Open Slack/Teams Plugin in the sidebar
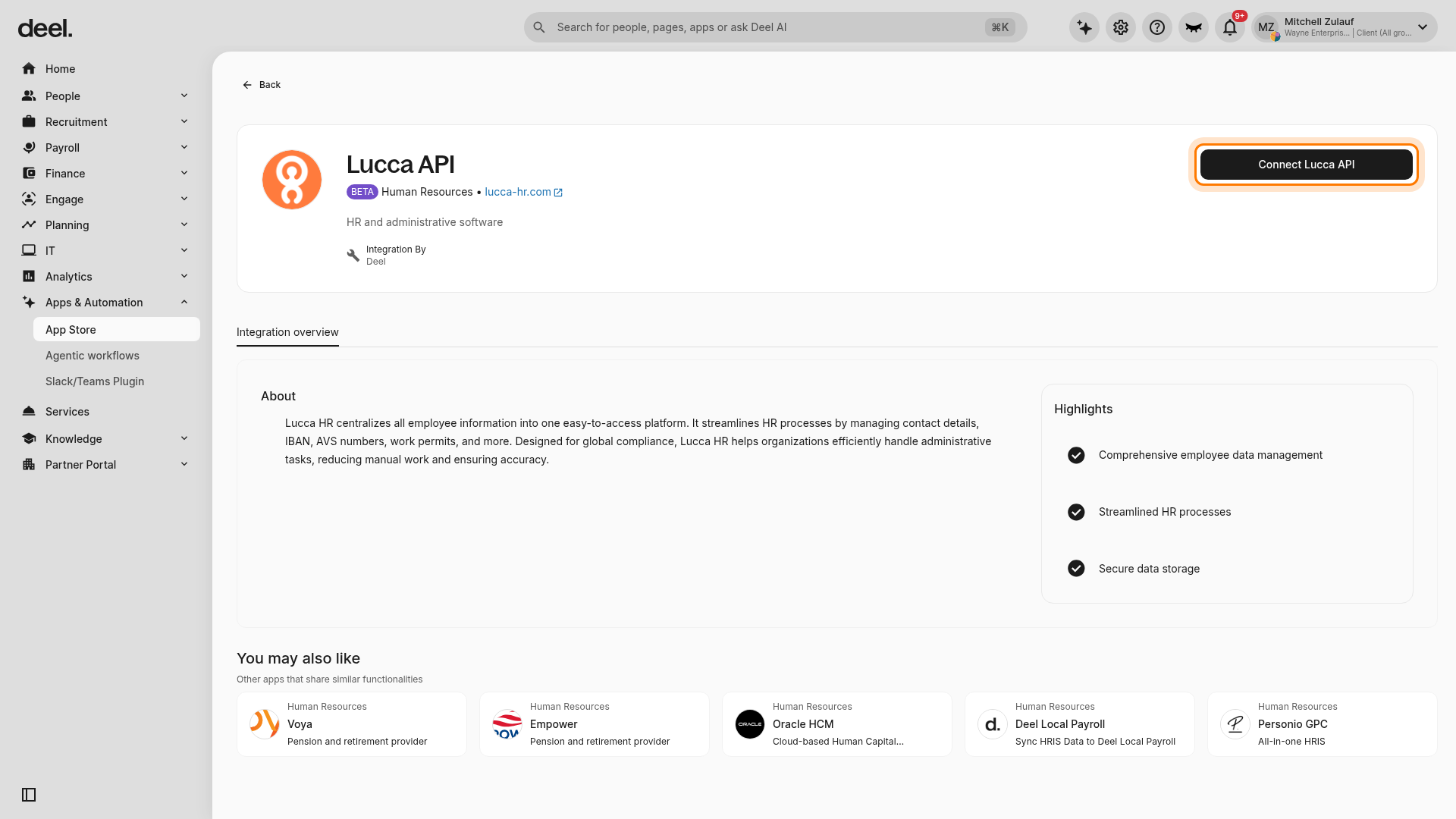1456x819 pixels. 117,381
